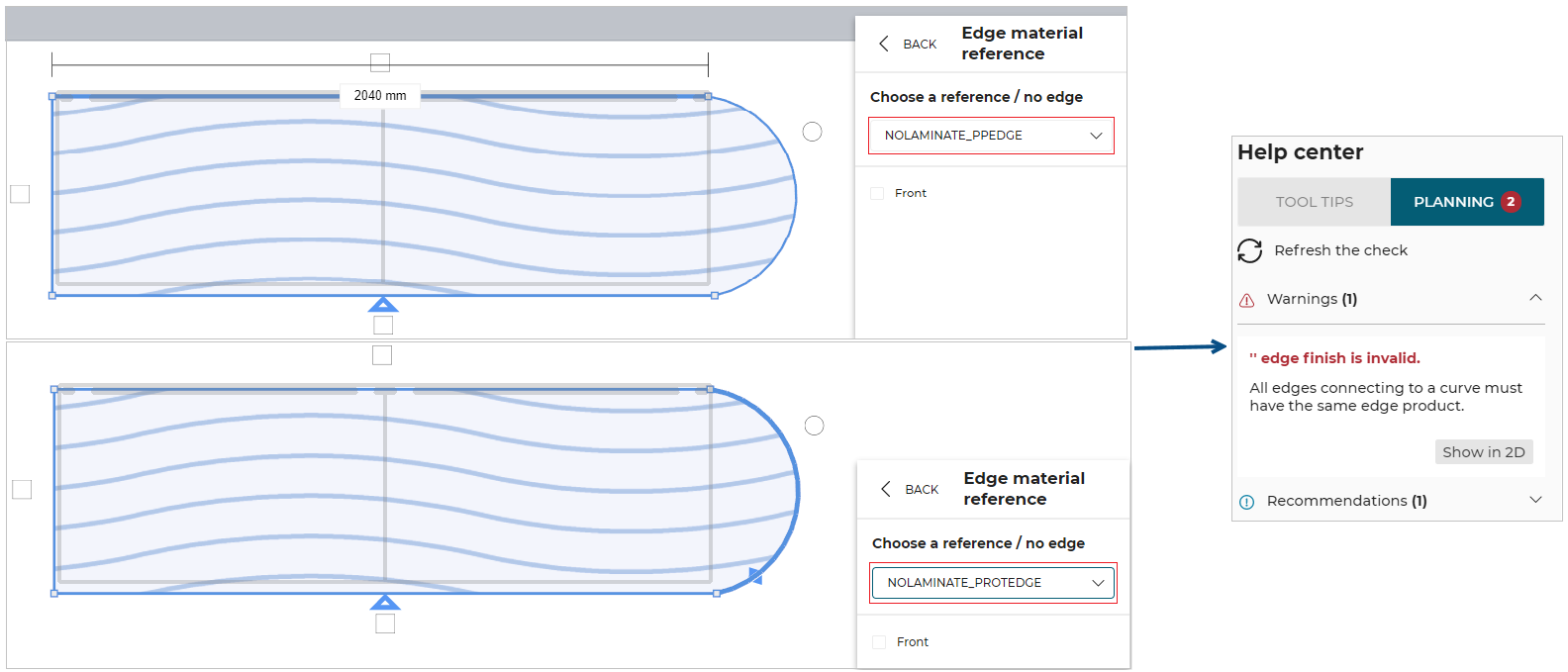1568x672 pixels.
Task: Click the round handle right of top worktop
Action: point(812,132)
